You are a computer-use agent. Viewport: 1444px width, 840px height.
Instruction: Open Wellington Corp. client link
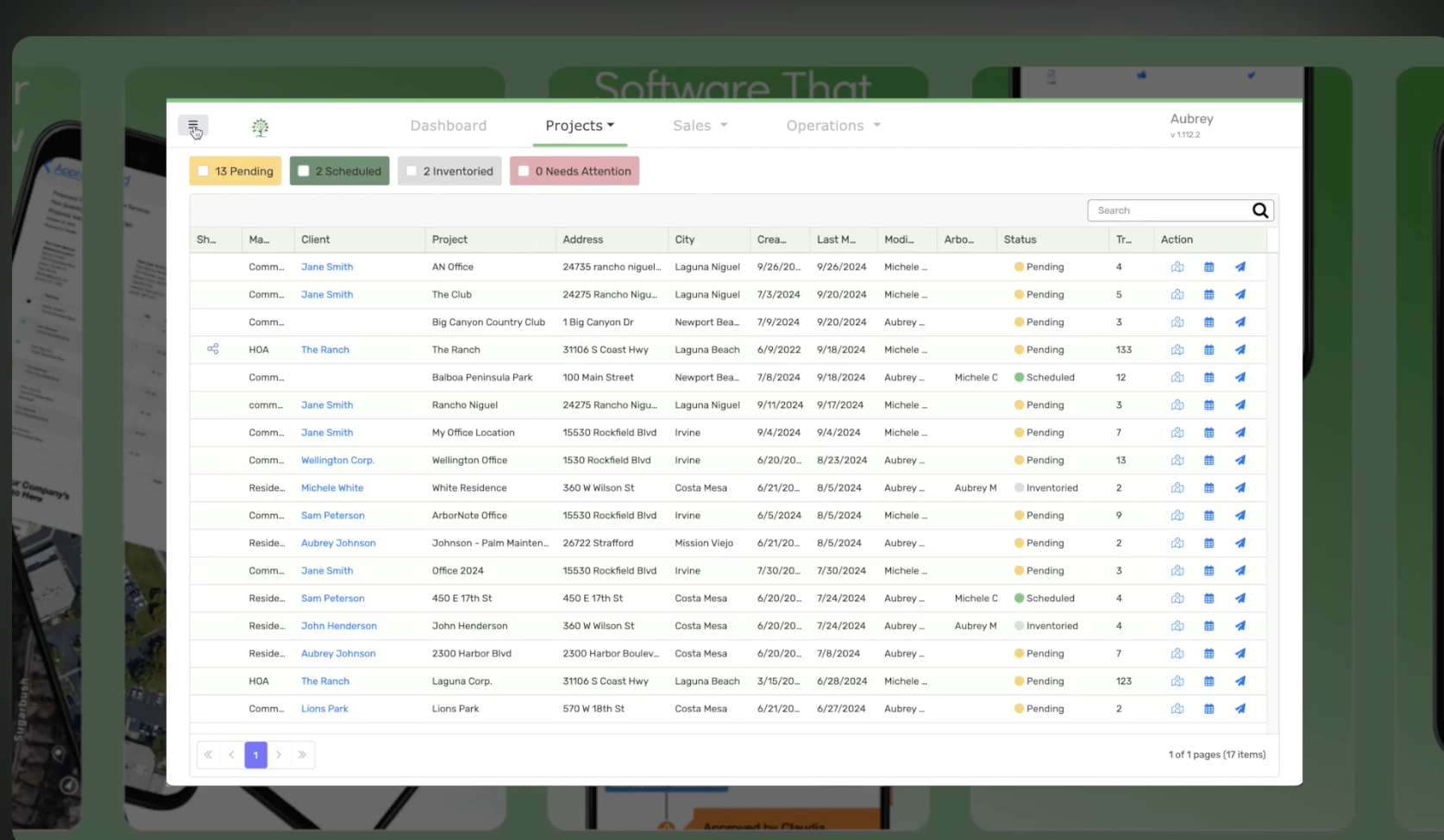pyautogui.click(x=337, y=461)
